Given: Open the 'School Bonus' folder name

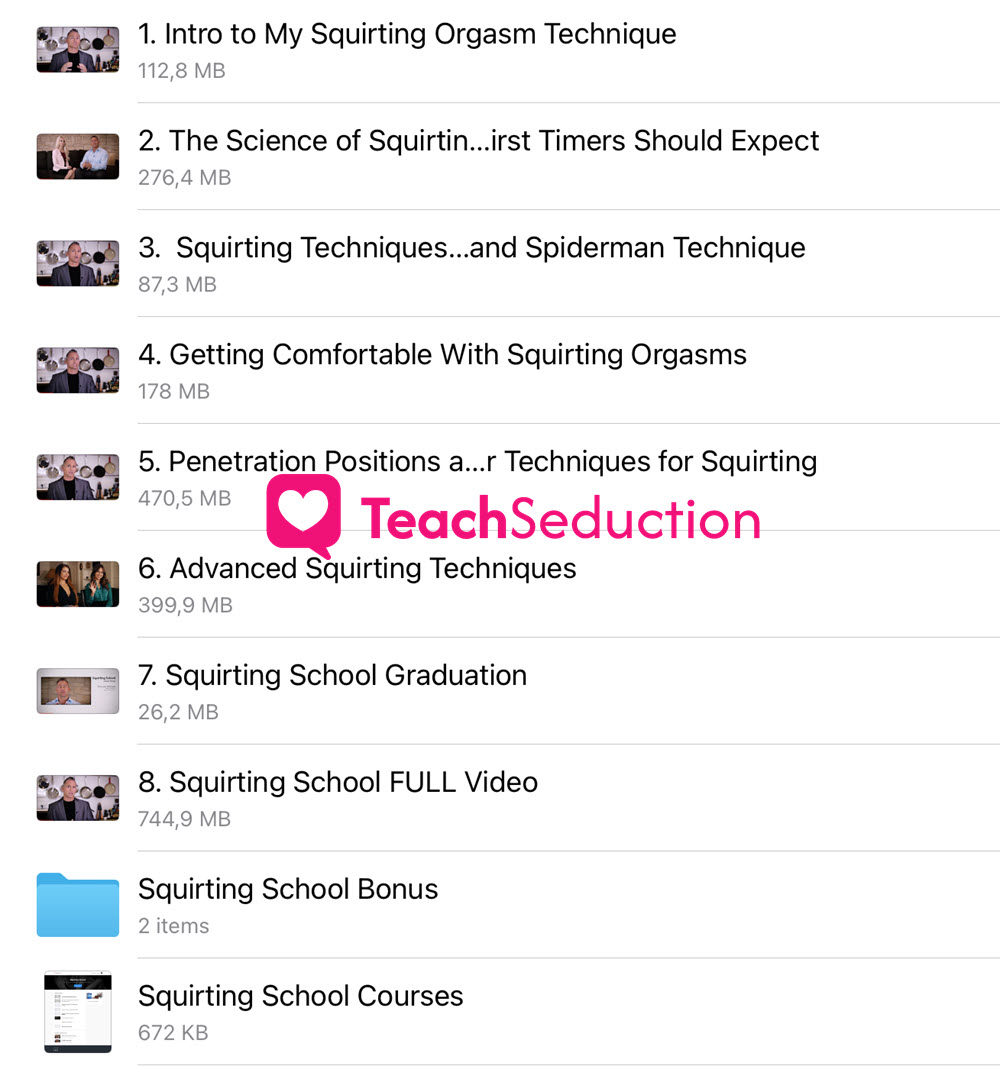Looking at the screenshot, I should (x=288, y=889).
